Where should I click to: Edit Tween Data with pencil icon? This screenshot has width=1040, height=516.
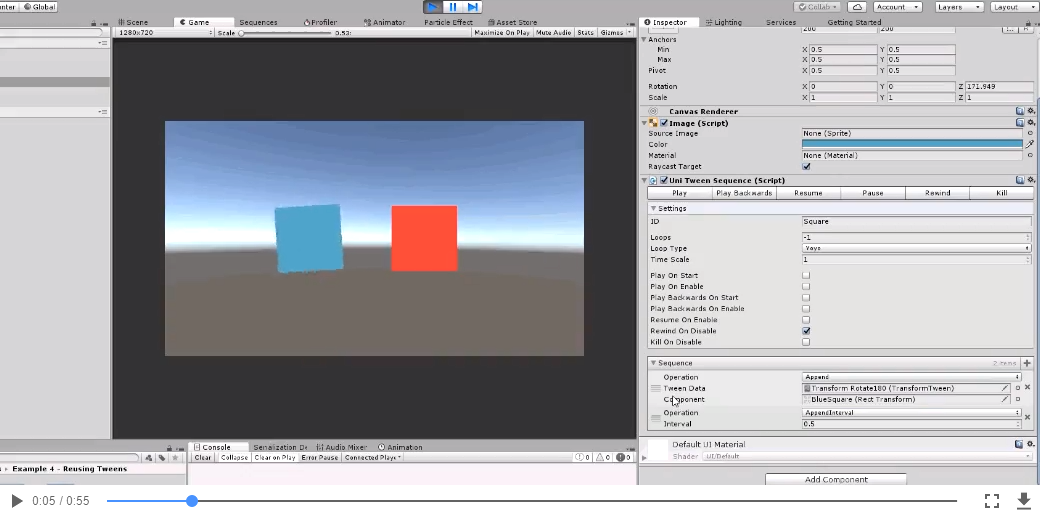point(1005,388)
